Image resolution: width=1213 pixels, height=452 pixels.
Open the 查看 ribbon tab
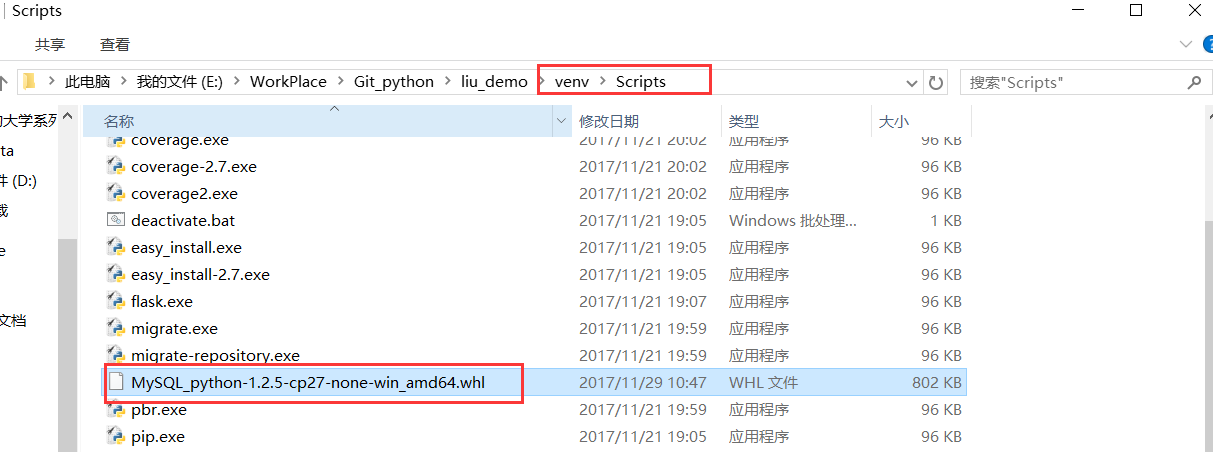point(115,45)
